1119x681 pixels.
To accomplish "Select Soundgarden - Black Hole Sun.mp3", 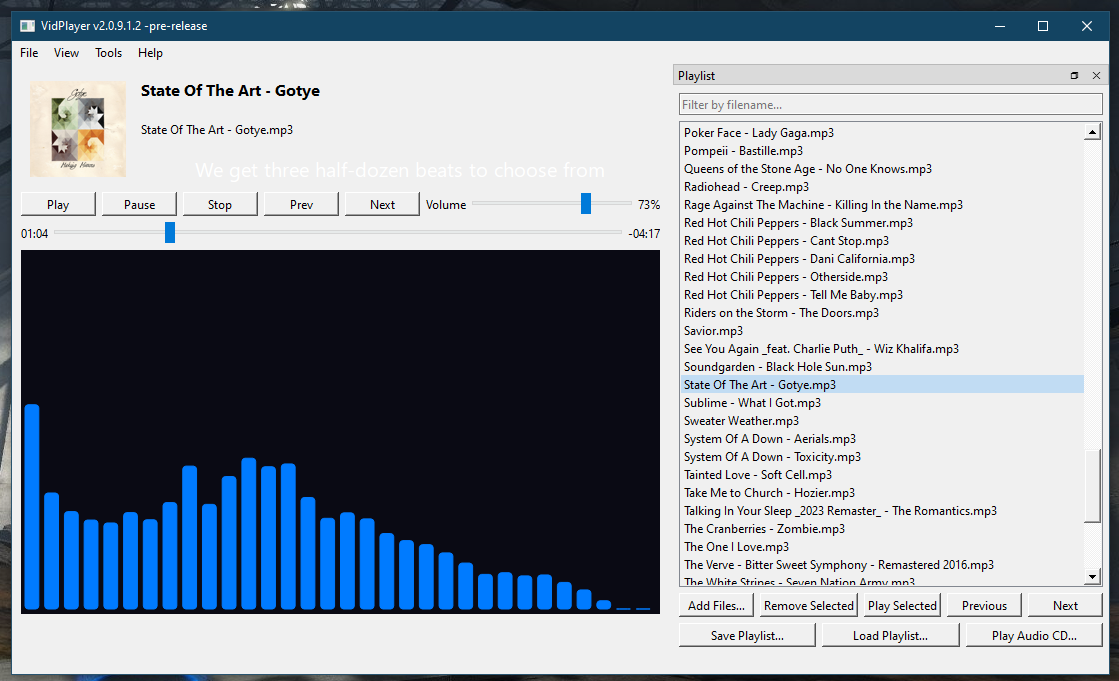I will click(882, 367).
